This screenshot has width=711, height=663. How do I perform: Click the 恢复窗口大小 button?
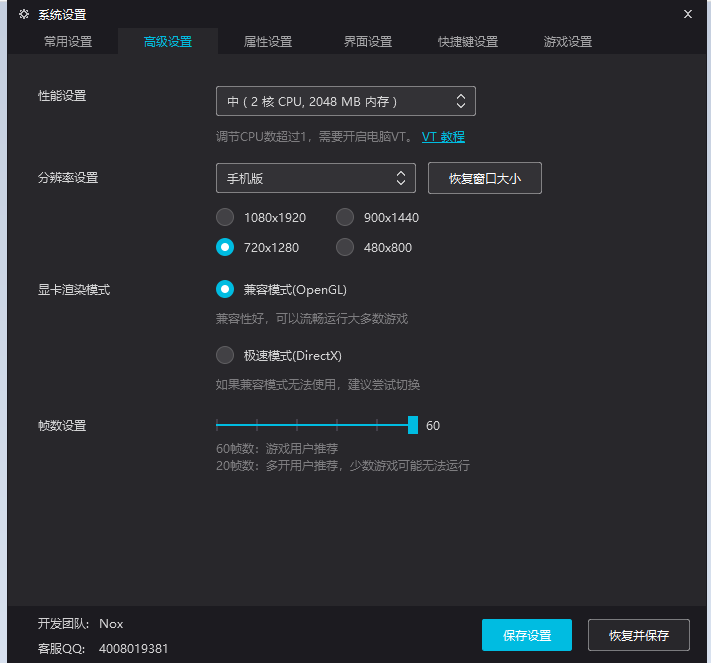click(x=485, y=178)
